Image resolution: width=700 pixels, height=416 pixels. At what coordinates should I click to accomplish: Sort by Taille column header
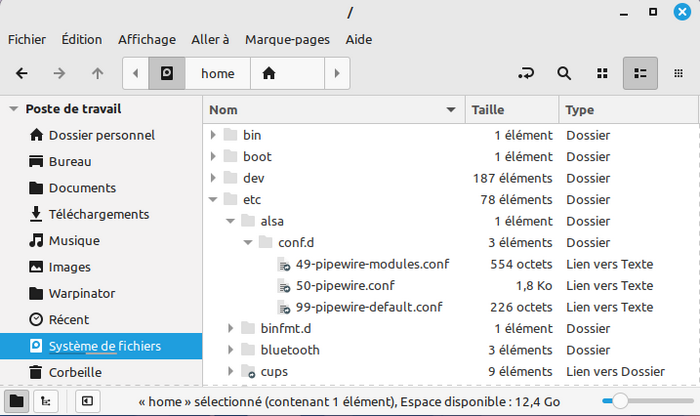pyautogui.click(x=510, y=109)
